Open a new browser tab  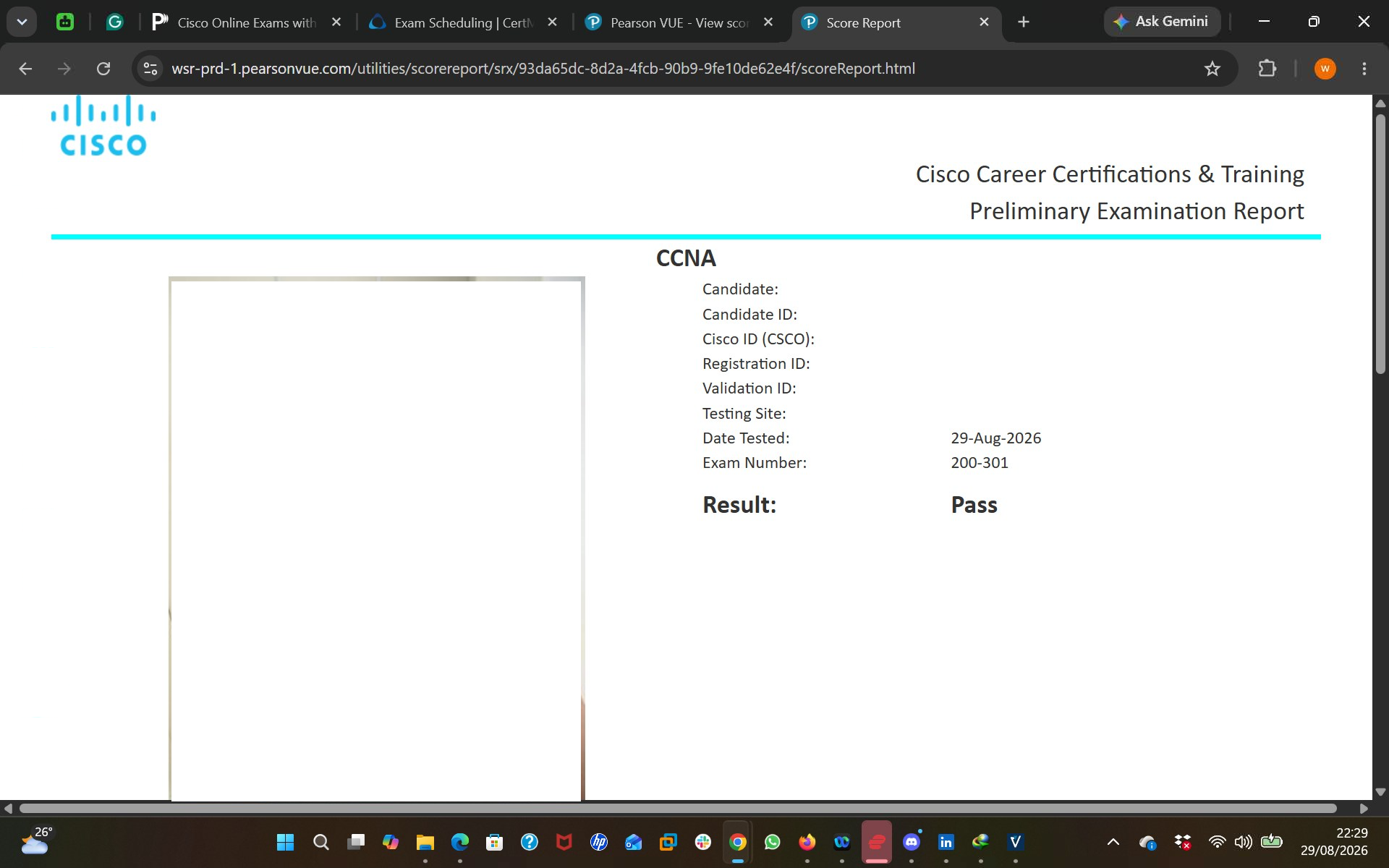[x=1023, y=22]
